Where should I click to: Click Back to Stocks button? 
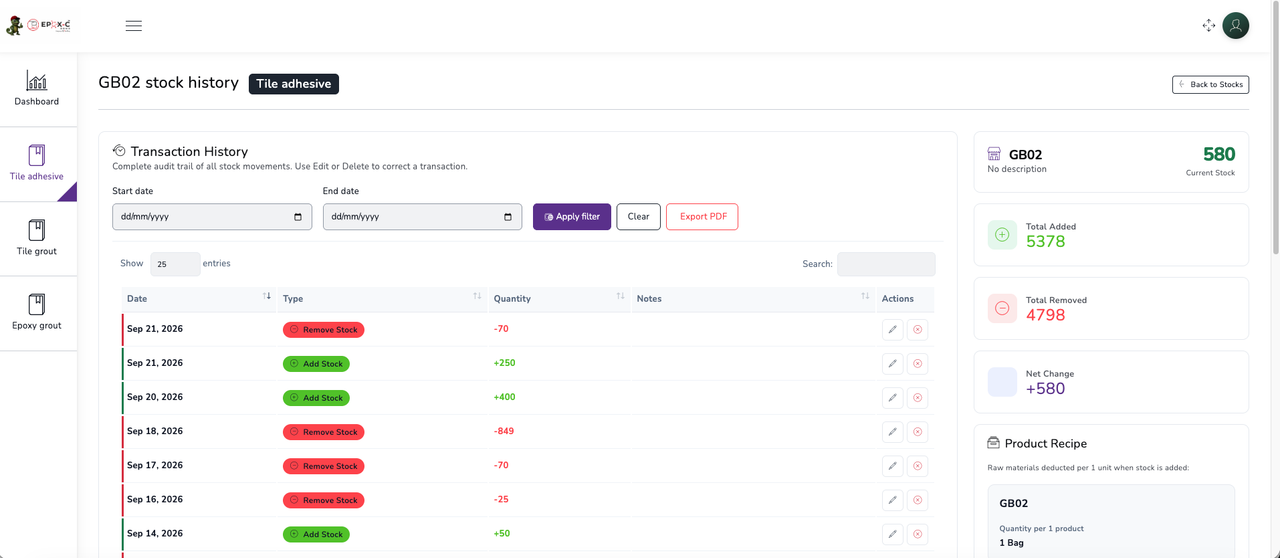[1210, 85]
